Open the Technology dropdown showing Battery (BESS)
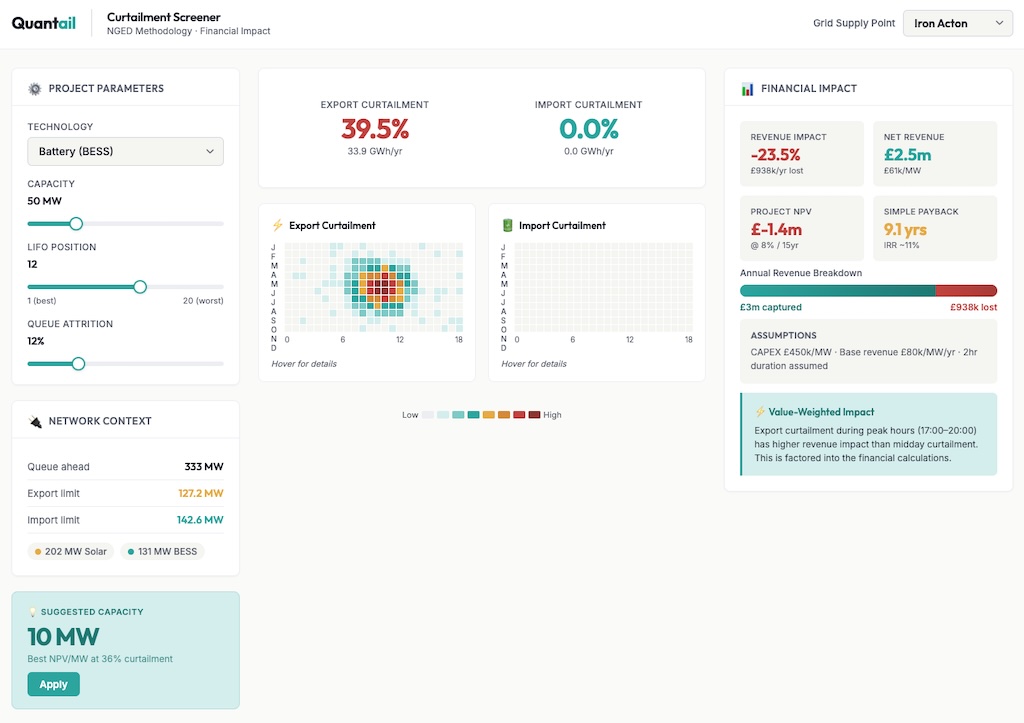 click(124, 151)
